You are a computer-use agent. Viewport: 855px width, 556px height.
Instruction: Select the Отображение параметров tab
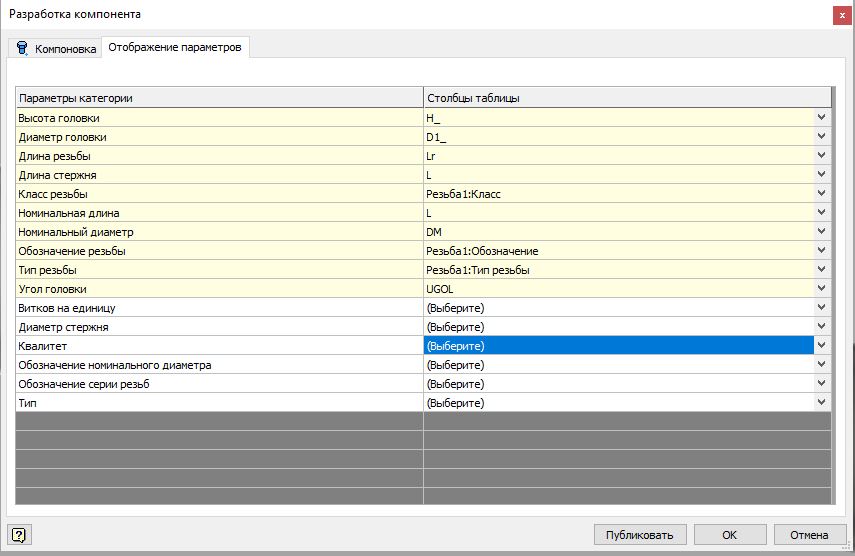175,47
